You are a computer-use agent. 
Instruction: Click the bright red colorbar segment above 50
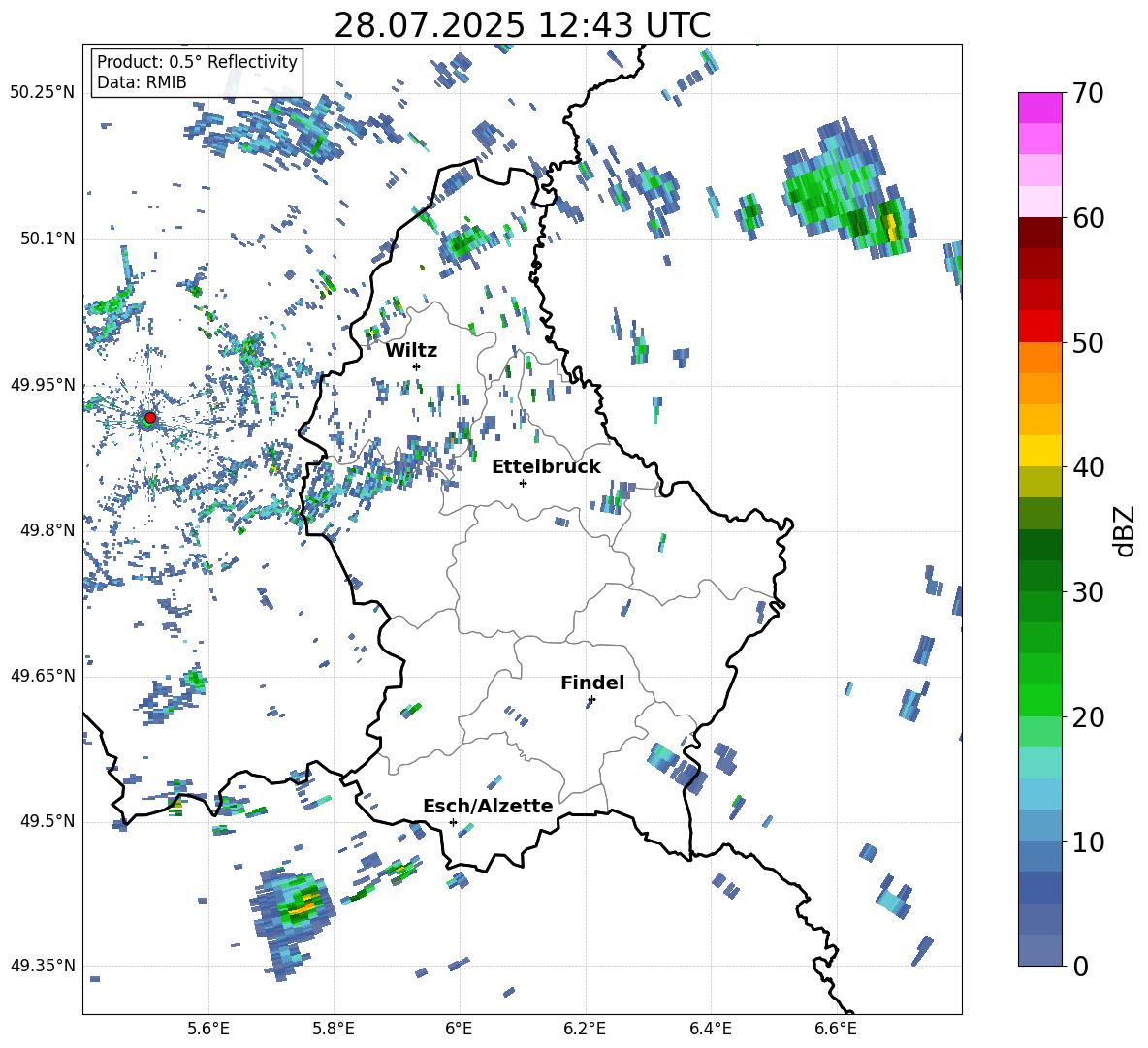[1039, 327]
